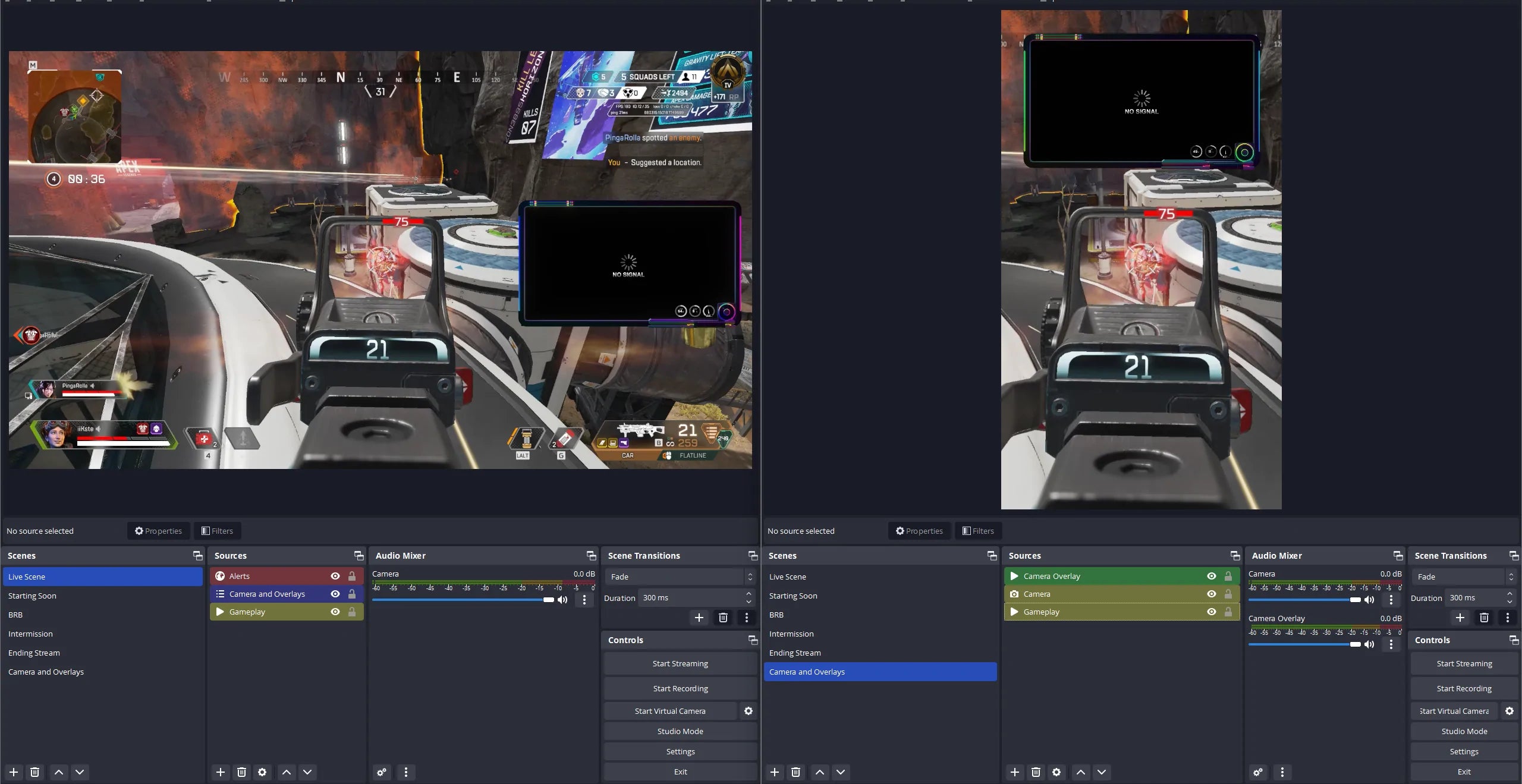Delete source in right OBS Sources panel
Screen dimensions: 1522x784
1036,772
